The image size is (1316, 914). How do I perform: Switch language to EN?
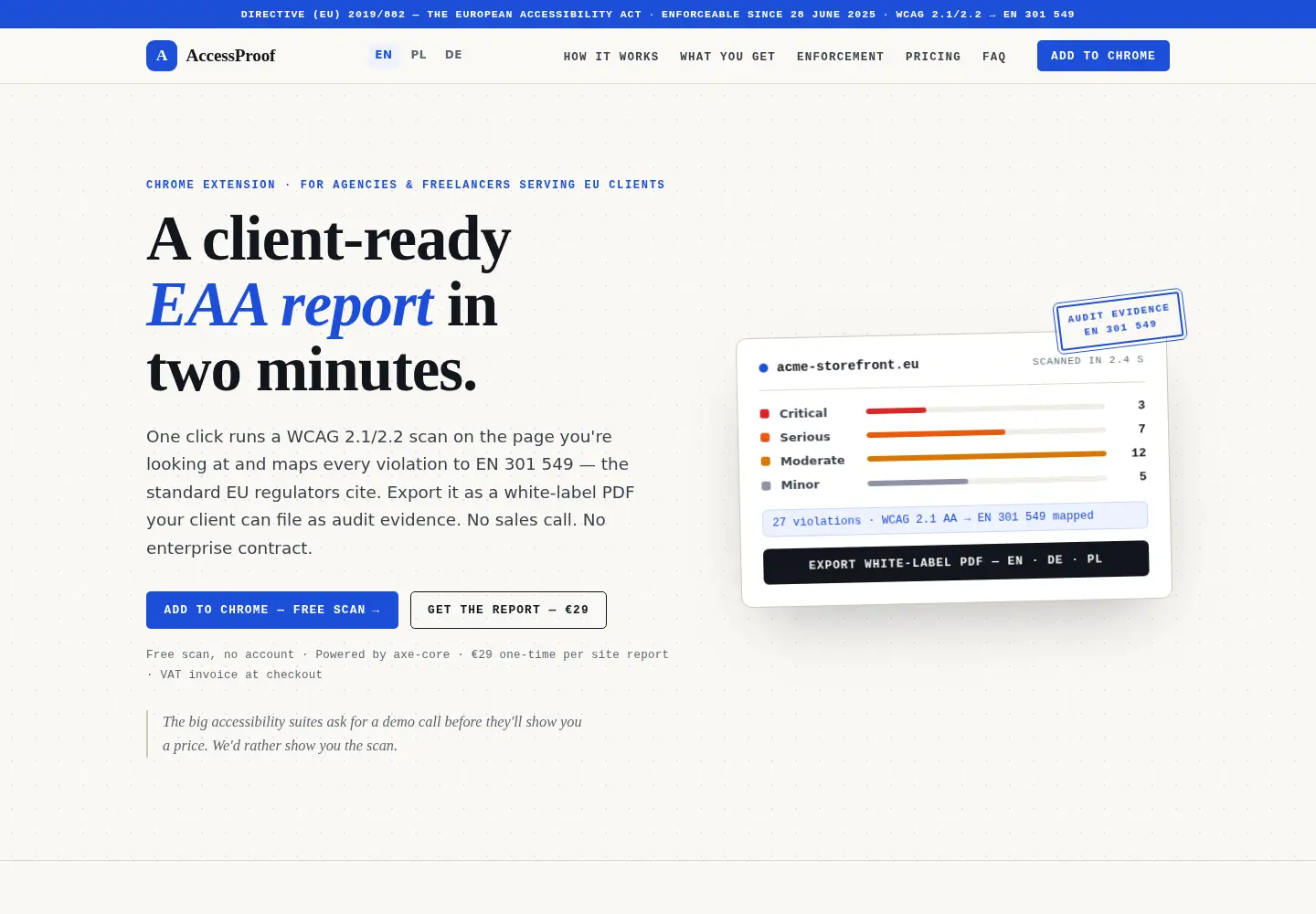[x=384, y=55]
